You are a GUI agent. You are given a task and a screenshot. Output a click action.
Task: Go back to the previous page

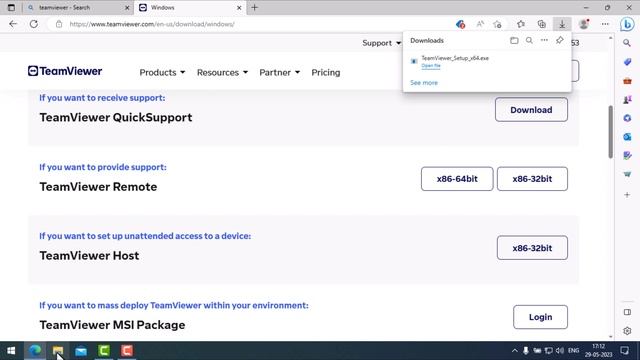click(x=13, y=24)
